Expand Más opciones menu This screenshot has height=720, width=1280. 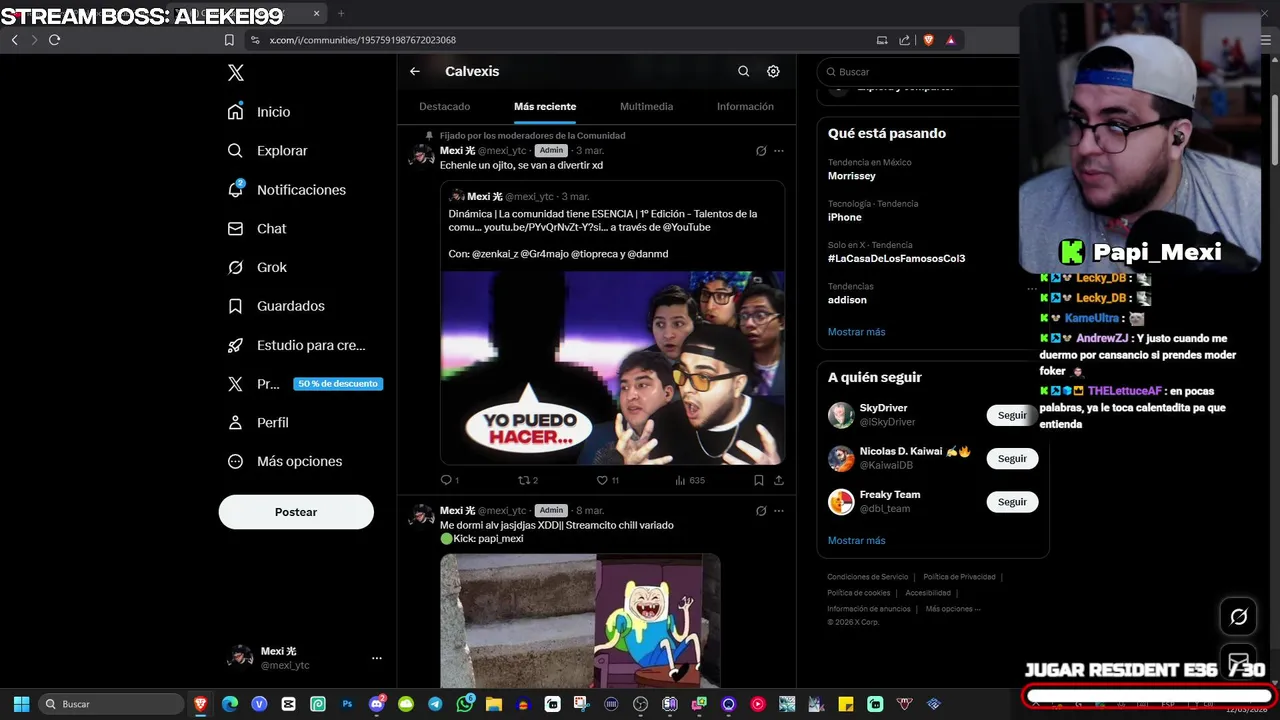point(285,462)
